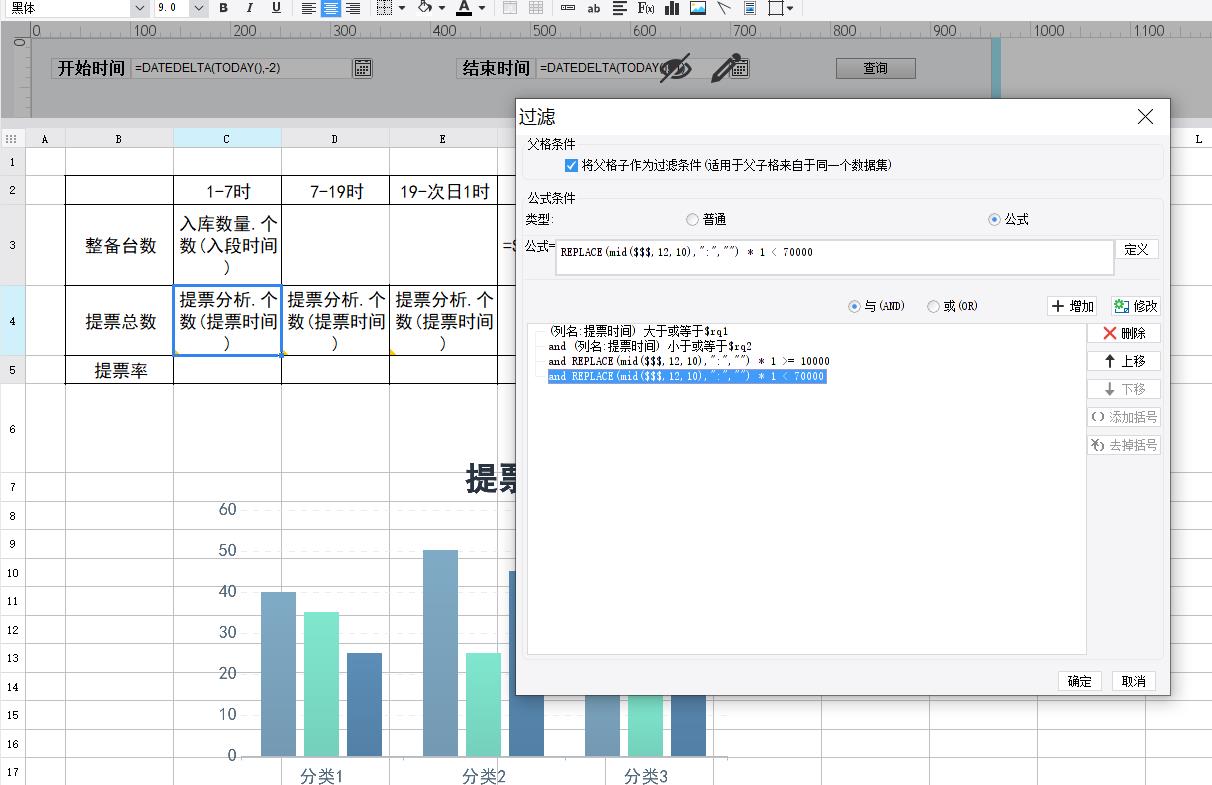Center-align the cell text
The height and width of the screenshot is (785, 1212).
click(x=331, y=8)
